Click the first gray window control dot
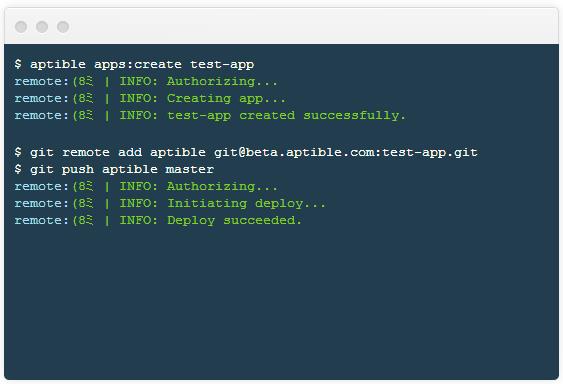Viewport: 563px width, 384px height. (21, 27)
